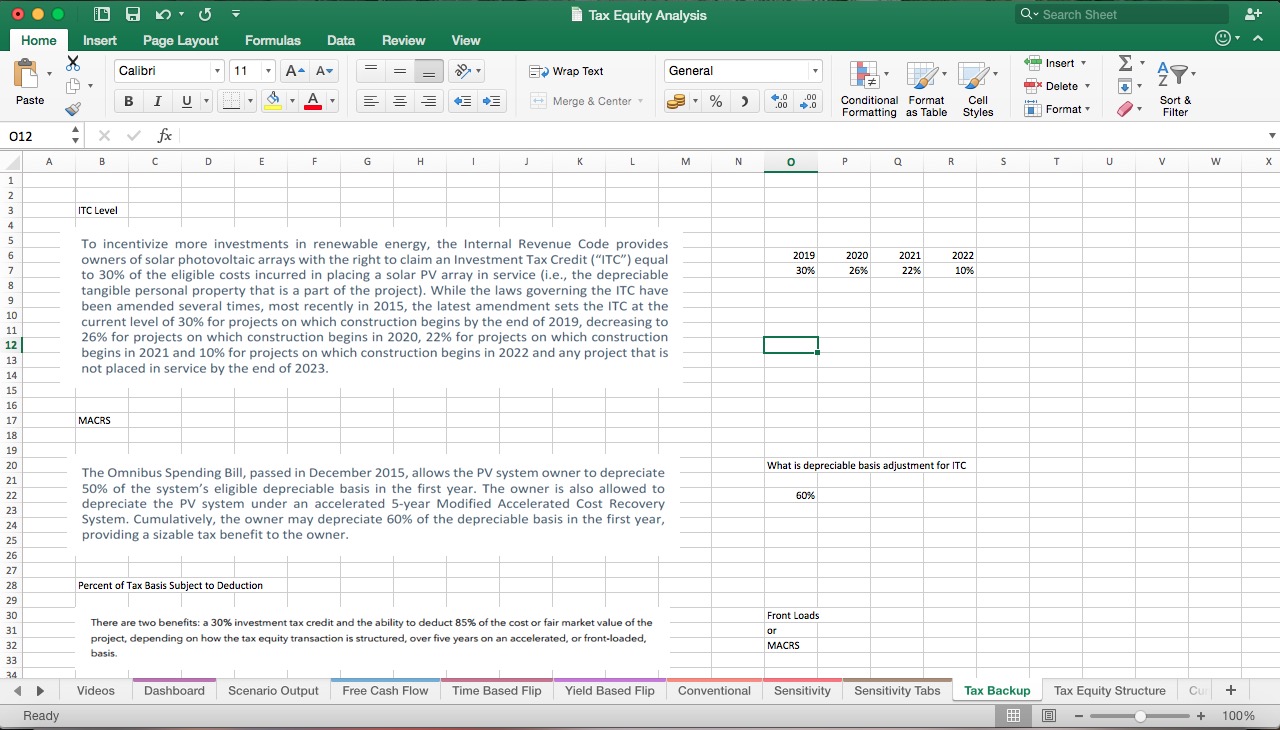Click the Search Sheet field
This screenshot has height=730, width=1280.
click(x=1120, y=14)
